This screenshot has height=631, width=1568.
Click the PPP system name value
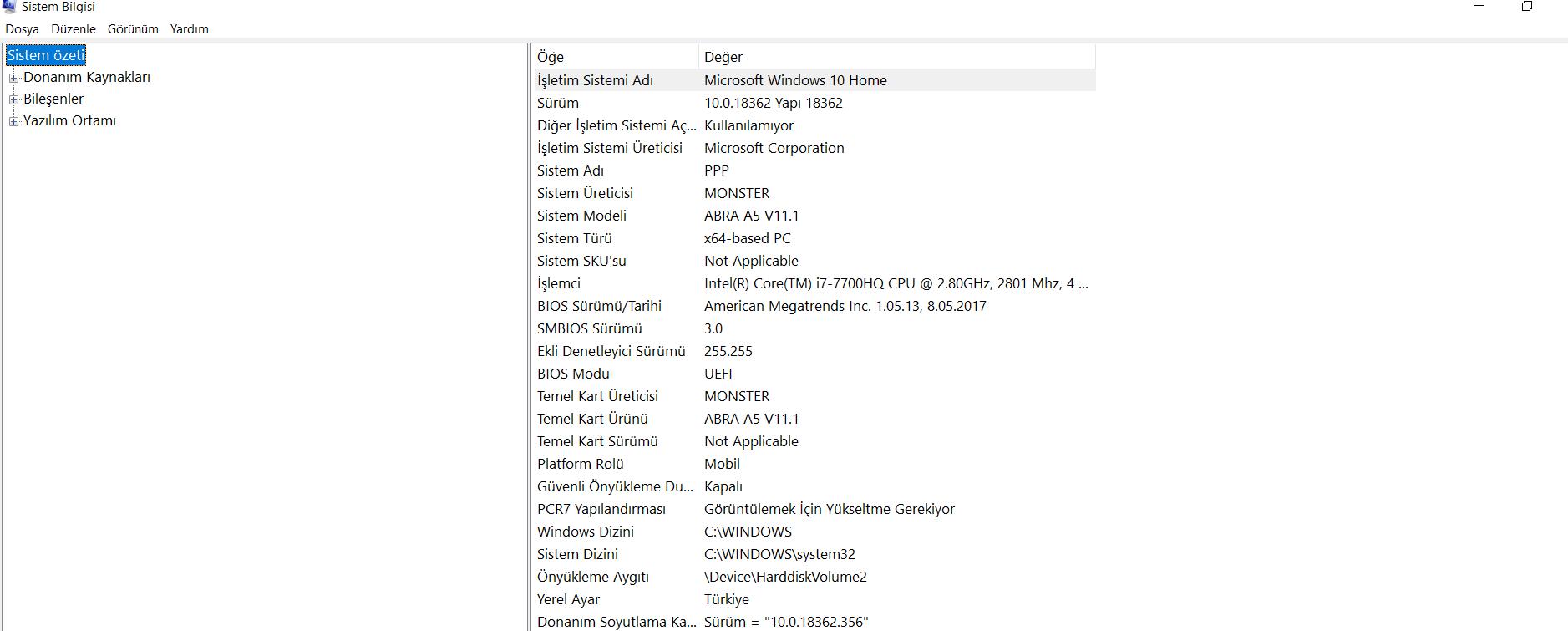[717, 170]
